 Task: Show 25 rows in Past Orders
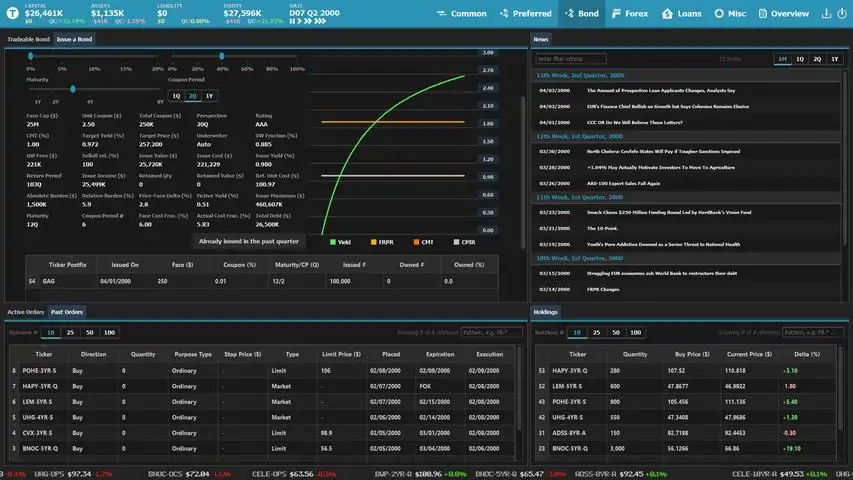[x=70, y=333]
